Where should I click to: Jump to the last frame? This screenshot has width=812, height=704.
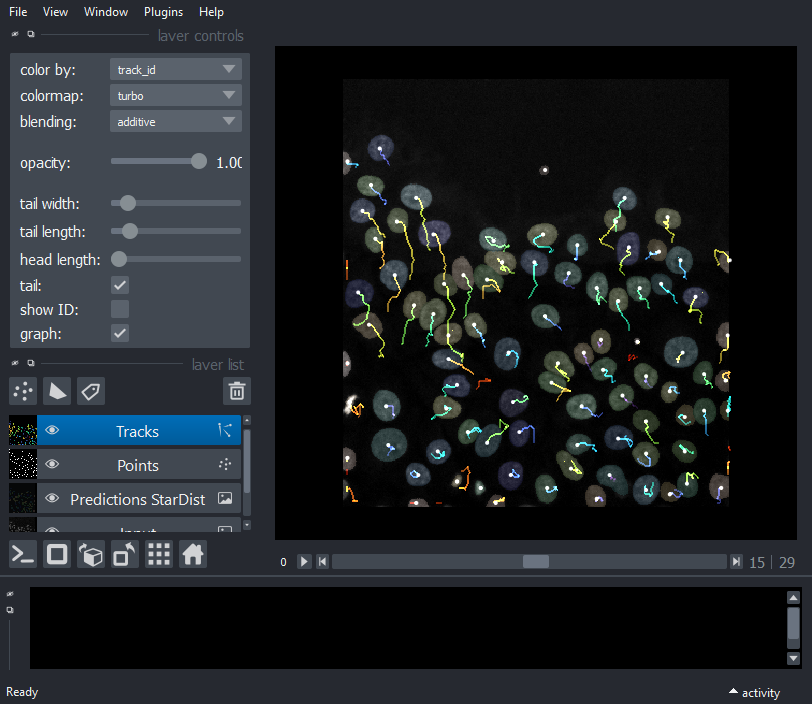tap(736, 562)
